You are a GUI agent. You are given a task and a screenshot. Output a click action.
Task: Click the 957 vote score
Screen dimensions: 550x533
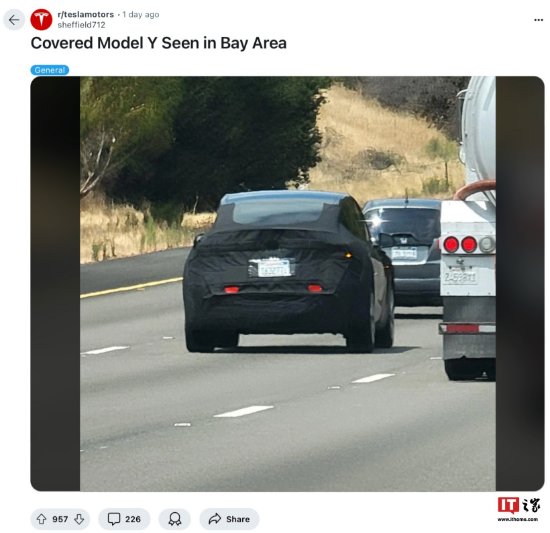(x=60, y=519)
